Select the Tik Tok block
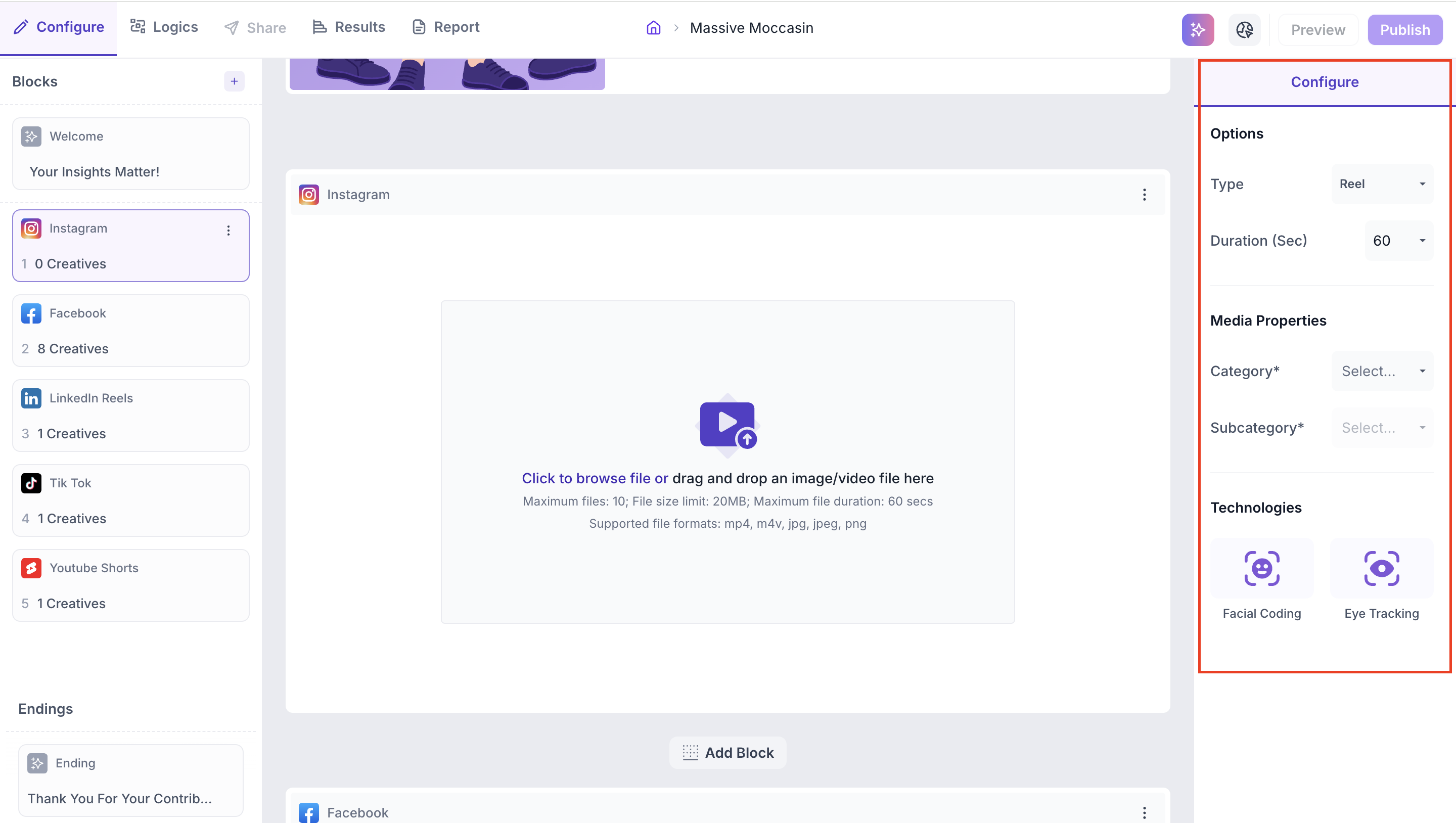Image resolution: width=1456 pixels, height=823 pixels. click(130, 500)
